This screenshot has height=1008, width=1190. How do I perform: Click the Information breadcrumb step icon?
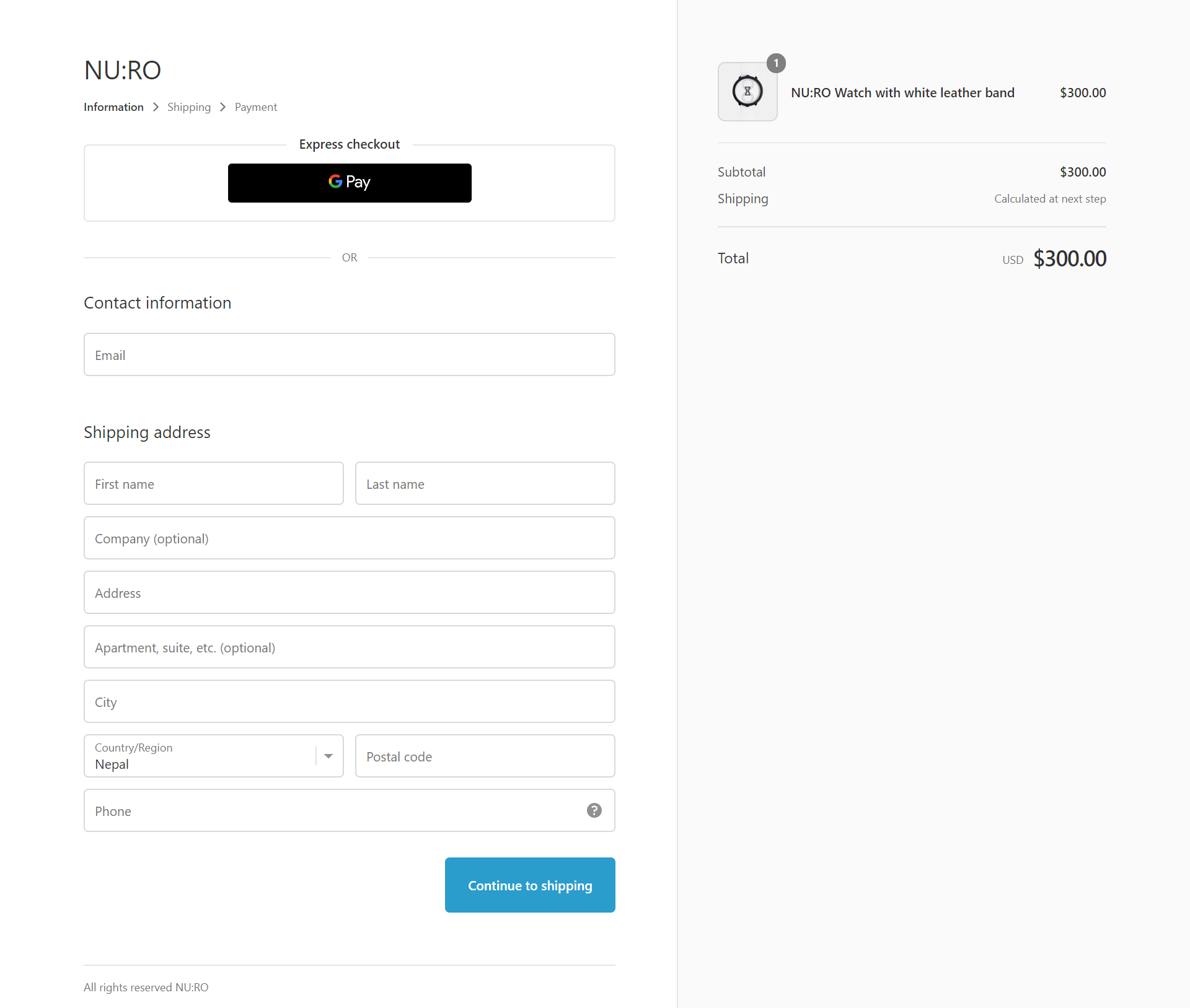click(x=113, y=107)
